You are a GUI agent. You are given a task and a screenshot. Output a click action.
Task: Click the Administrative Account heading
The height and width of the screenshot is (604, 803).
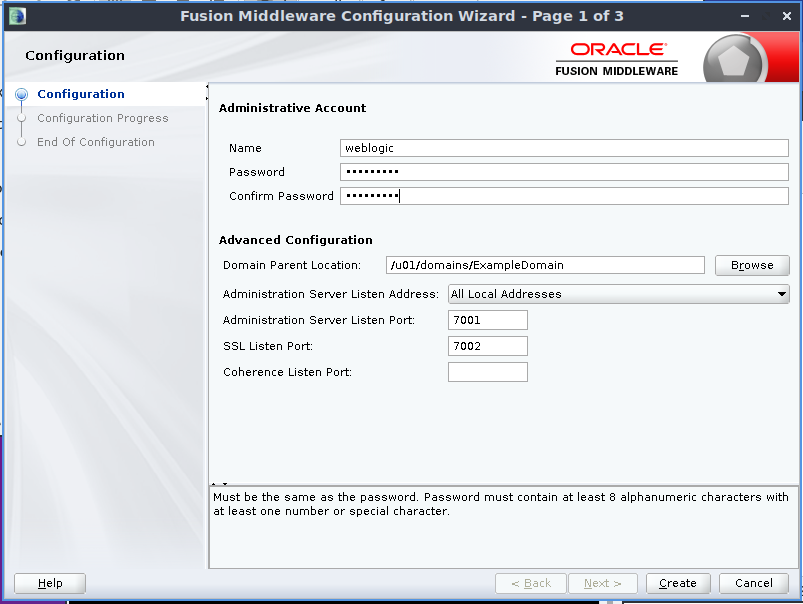(x=292, y=108)
